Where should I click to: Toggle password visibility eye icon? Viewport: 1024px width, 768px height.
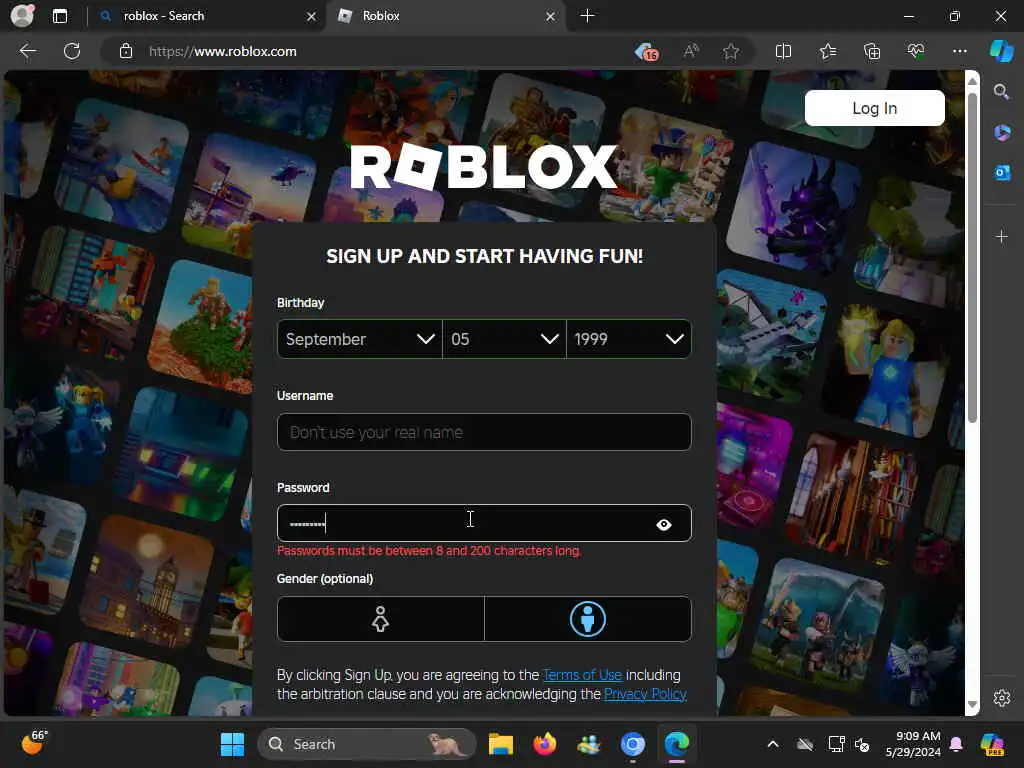664,524
